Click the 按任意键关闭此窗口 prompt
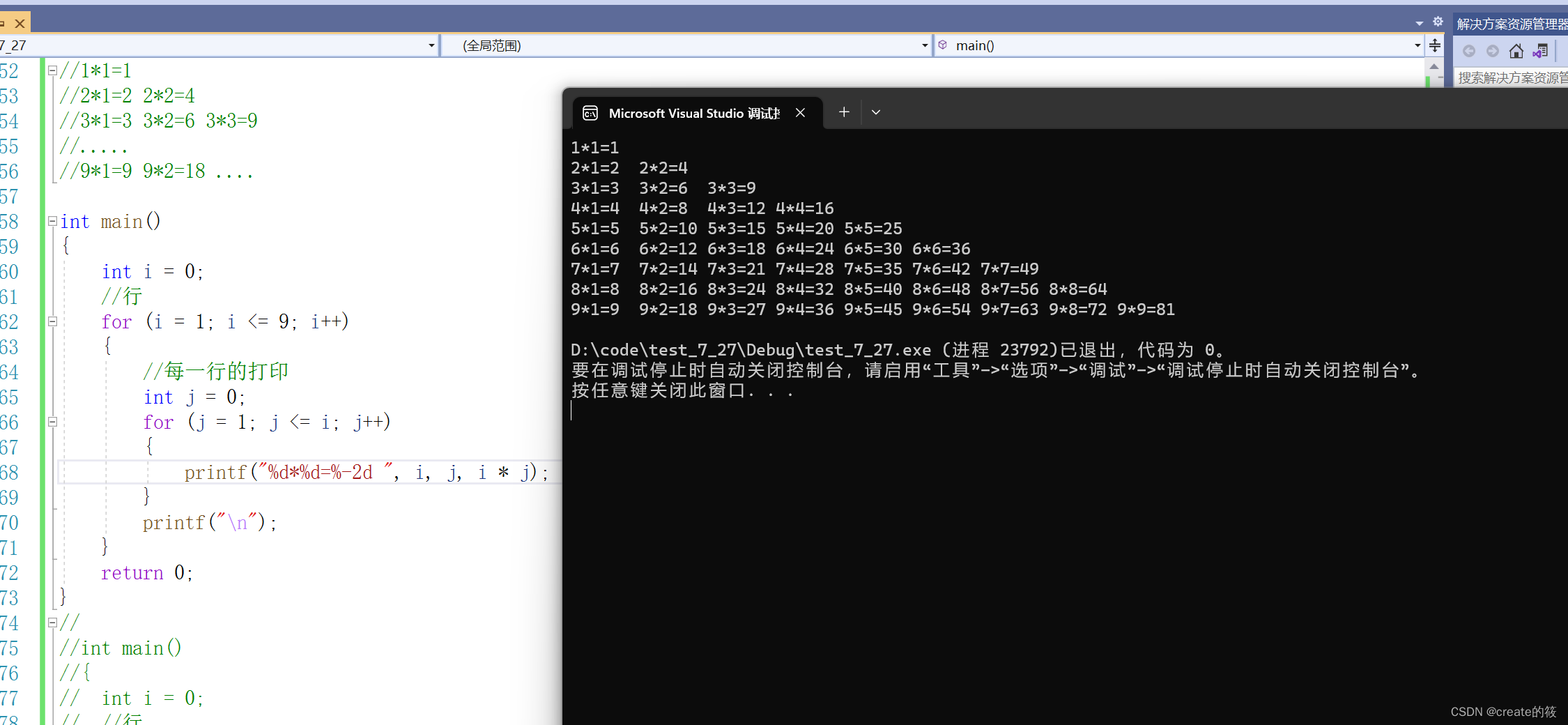Image resolution: width=1568 pixels, height=725 pixels. 682,390
